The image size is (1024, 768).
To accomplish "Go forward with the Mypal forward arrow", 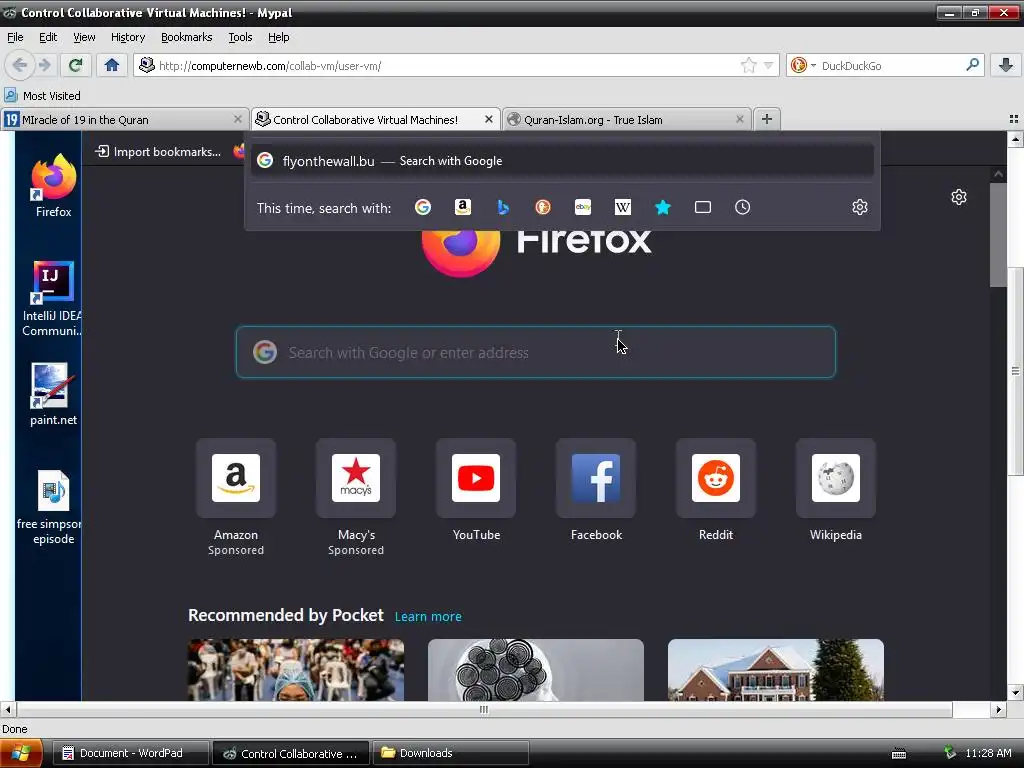I will (44, 65).
